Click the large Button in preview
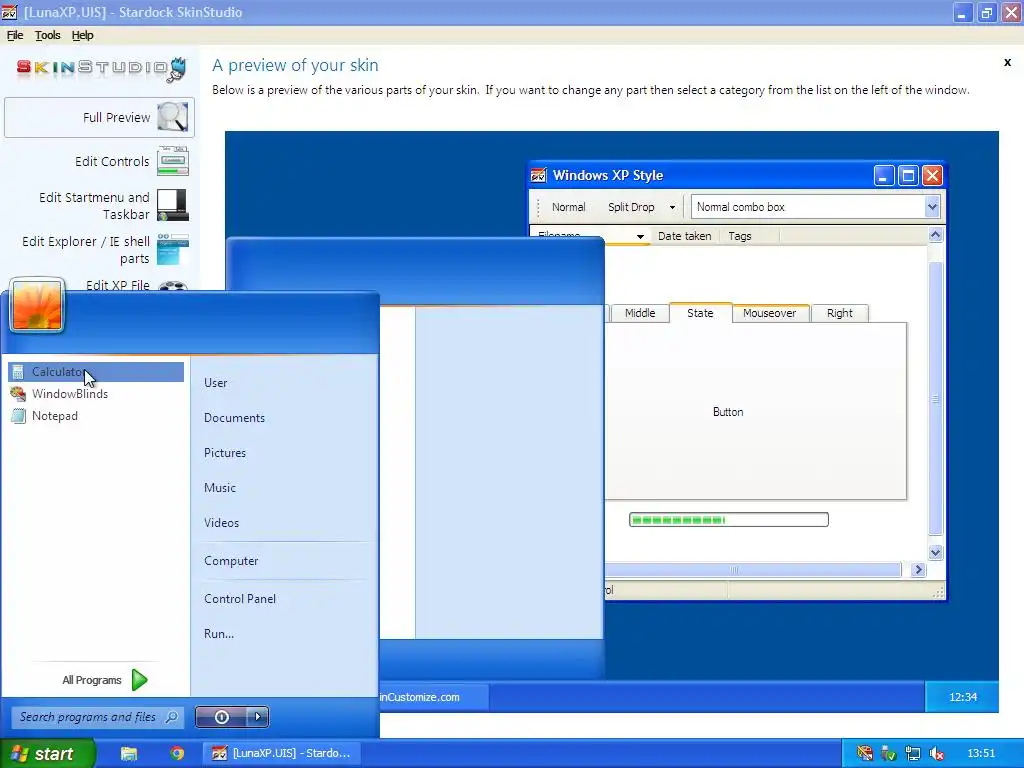 [728, 412]
